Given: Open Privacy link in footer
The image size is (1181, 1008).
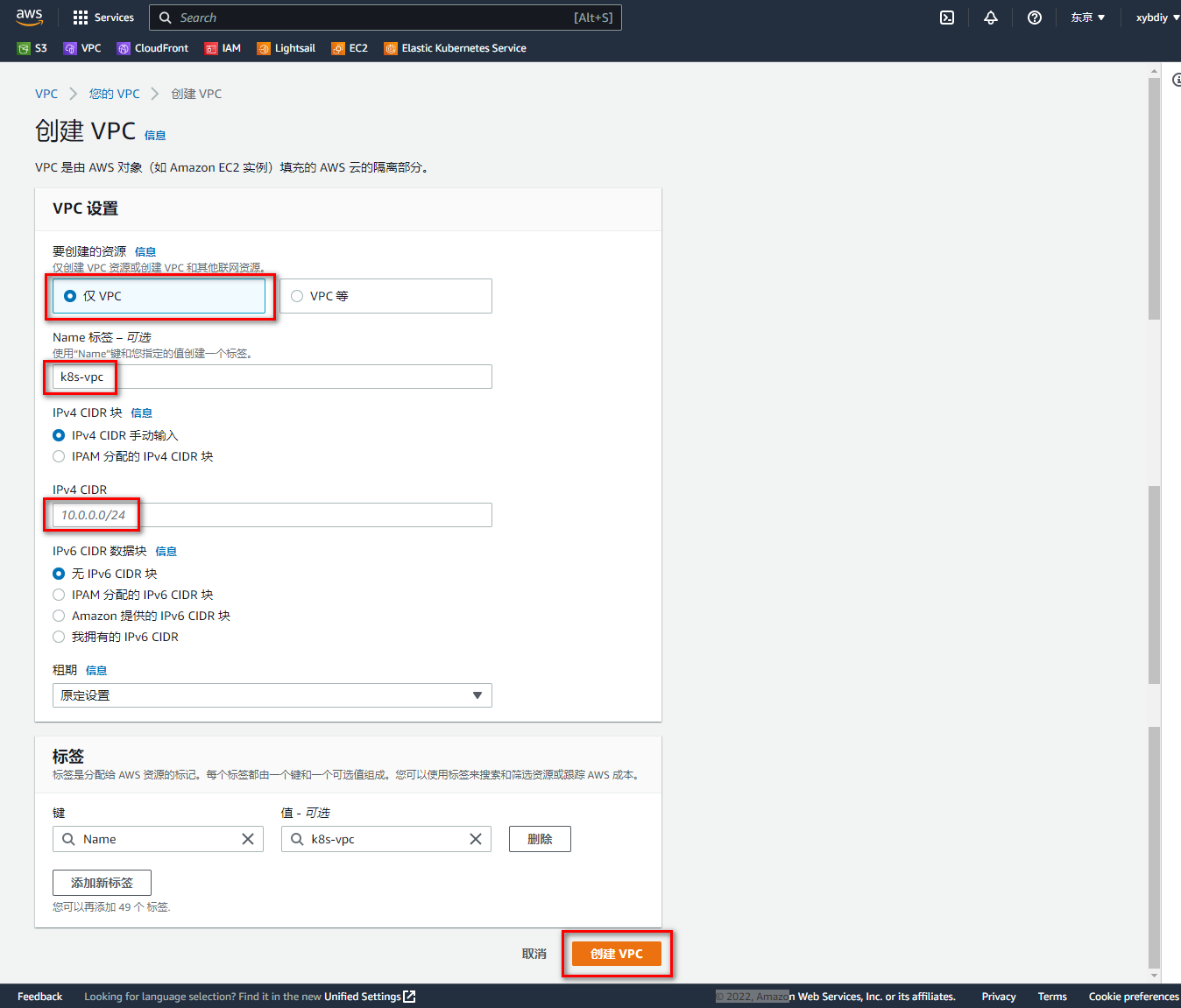Looking at the screenshot, I should (x=999, y=997).
